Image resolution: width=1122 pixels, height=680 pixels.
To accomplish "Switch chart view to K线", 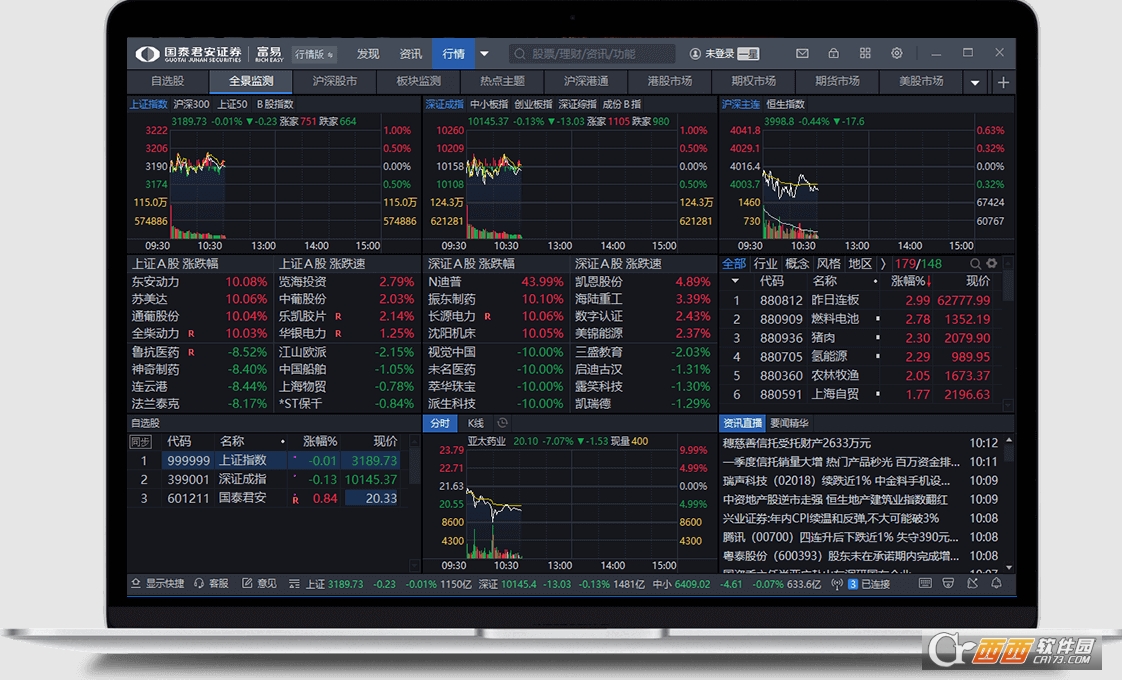I will click(476, 423).
